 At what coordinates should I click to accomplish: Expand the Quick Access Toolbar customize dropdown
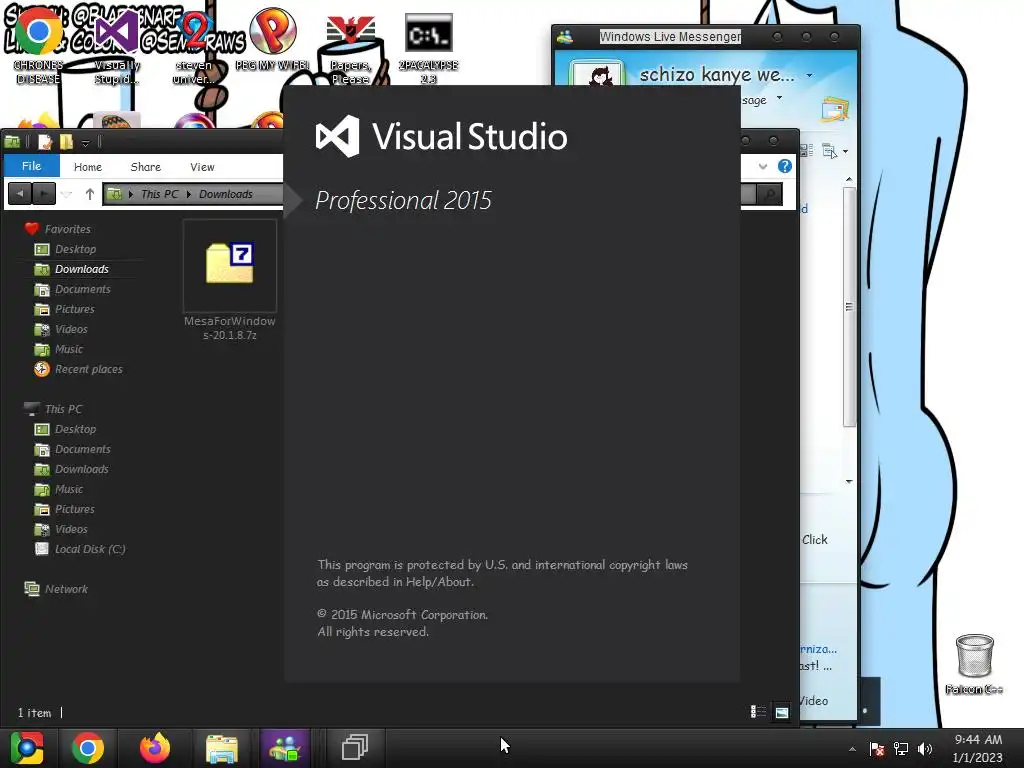click(85, 142)
